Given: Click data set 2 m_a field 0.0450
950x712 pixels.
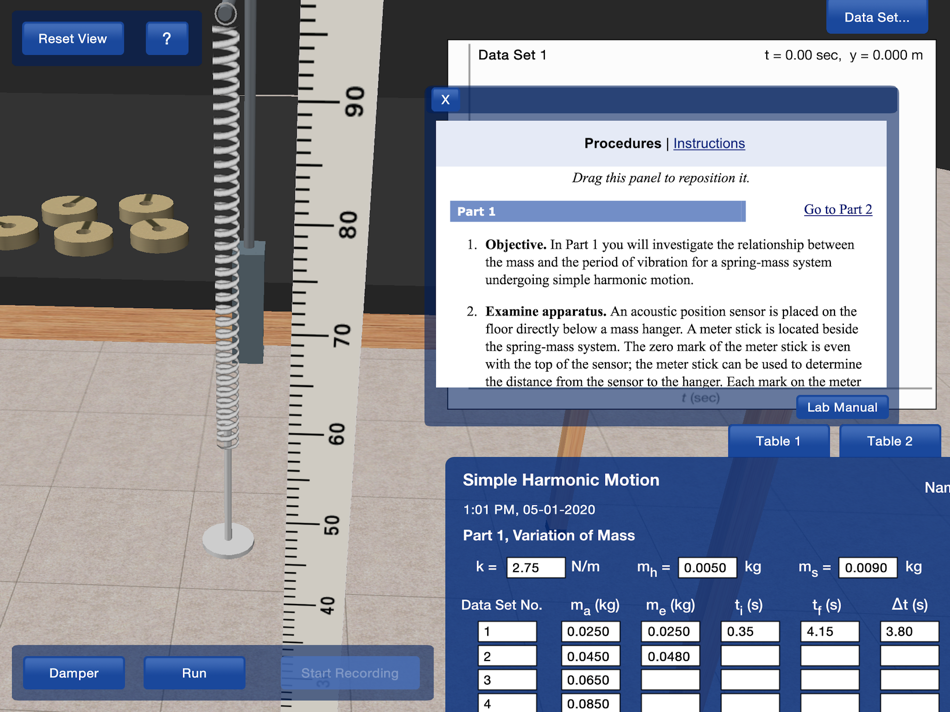Looking at the screenshot, I should [x=591, y=656].
